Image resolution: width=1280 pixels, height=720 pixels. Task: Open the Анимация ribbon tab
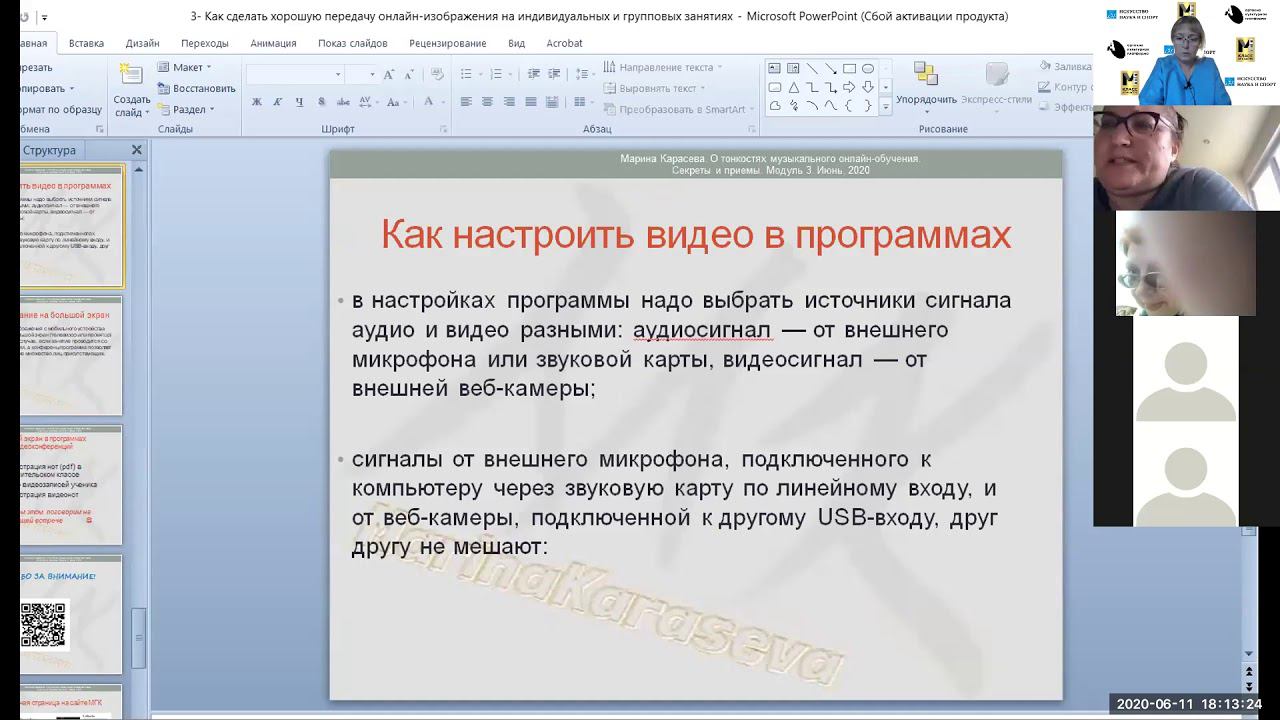[x=273, y=43]
